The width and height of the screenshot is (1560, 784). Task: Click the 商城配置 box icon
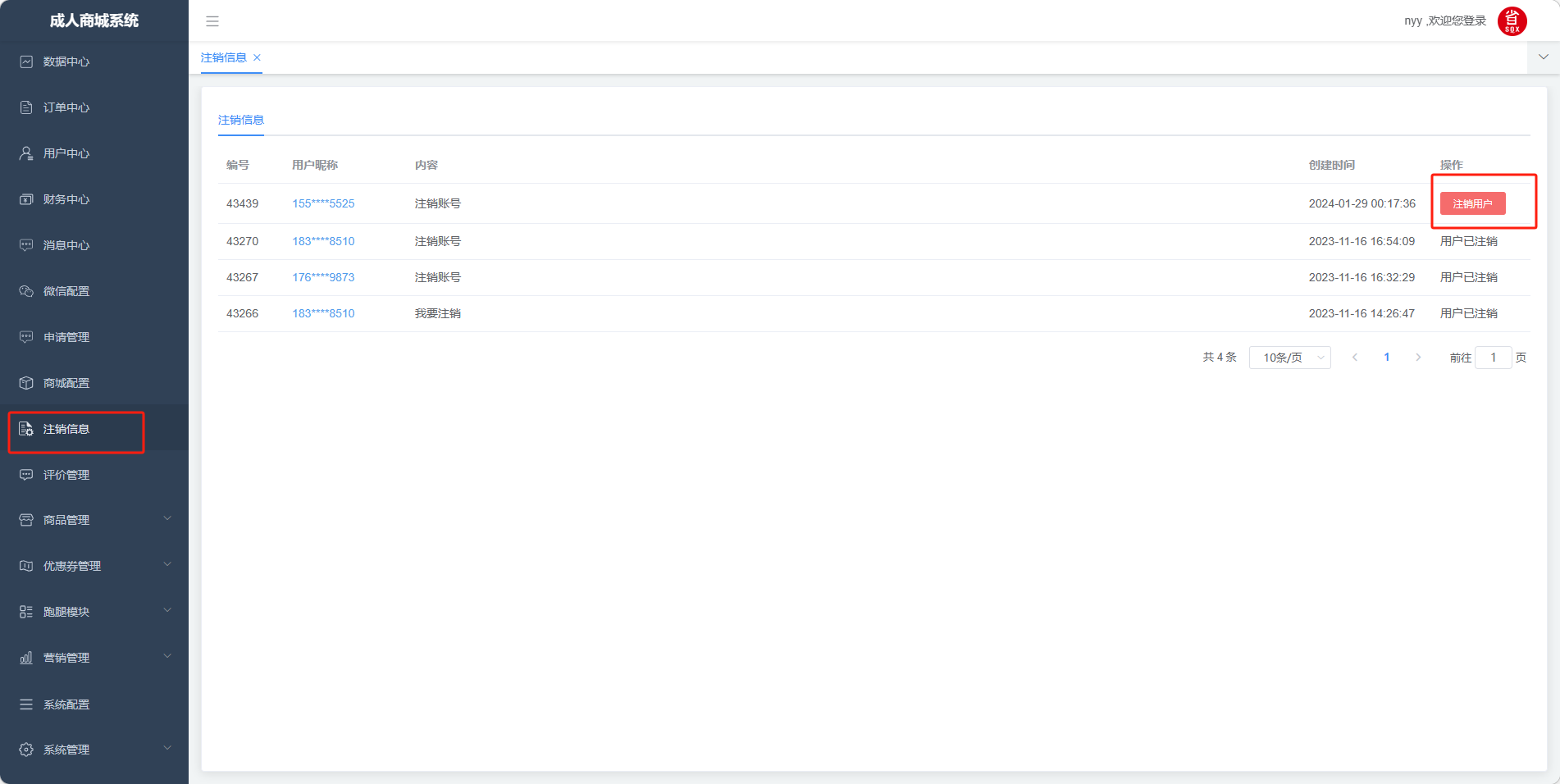tap(26, 383)
